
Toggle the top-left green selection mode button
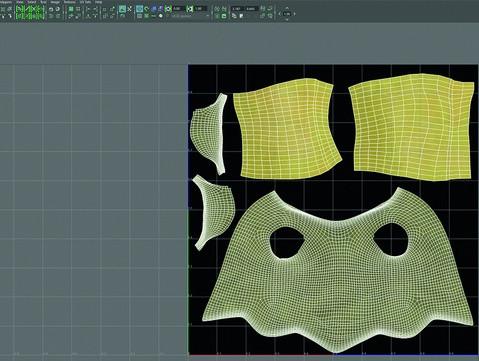click(19, 9)
